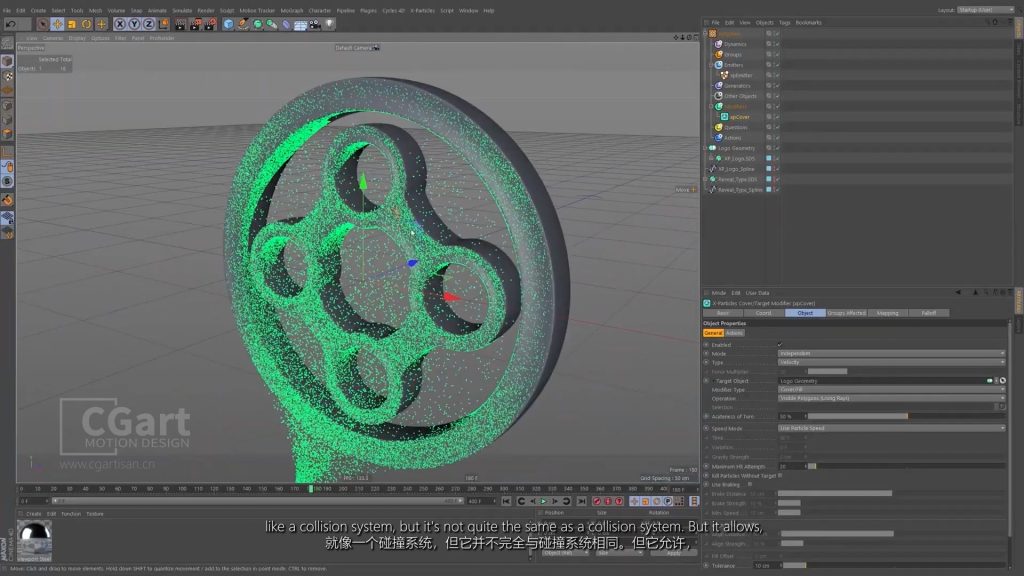Screen dimensions: 1024x576
Task: Switch to the Coord. tab
Action: click(763, 313)
